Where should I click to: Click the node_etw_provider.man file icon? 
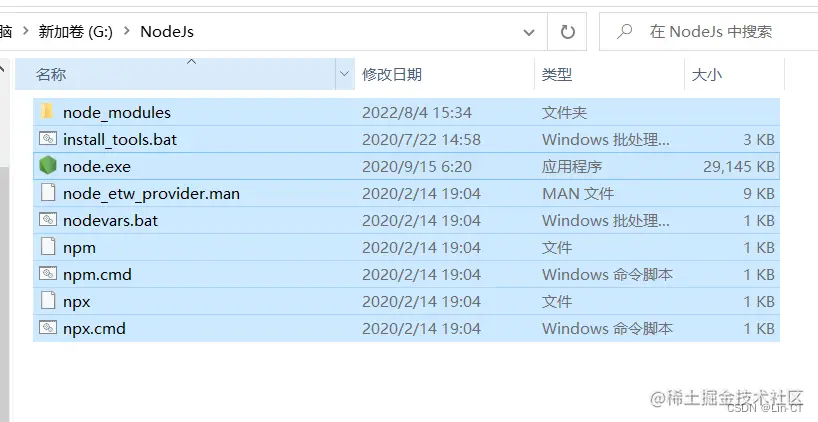click(x=47, y=193)
